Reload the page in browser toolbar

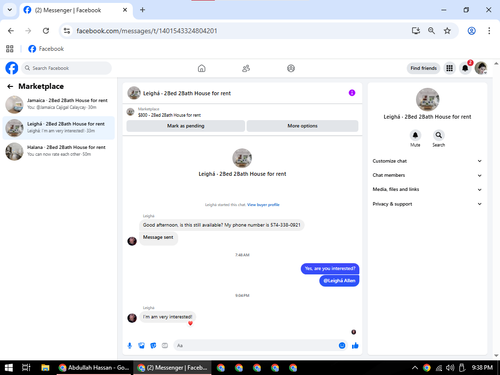46,31
